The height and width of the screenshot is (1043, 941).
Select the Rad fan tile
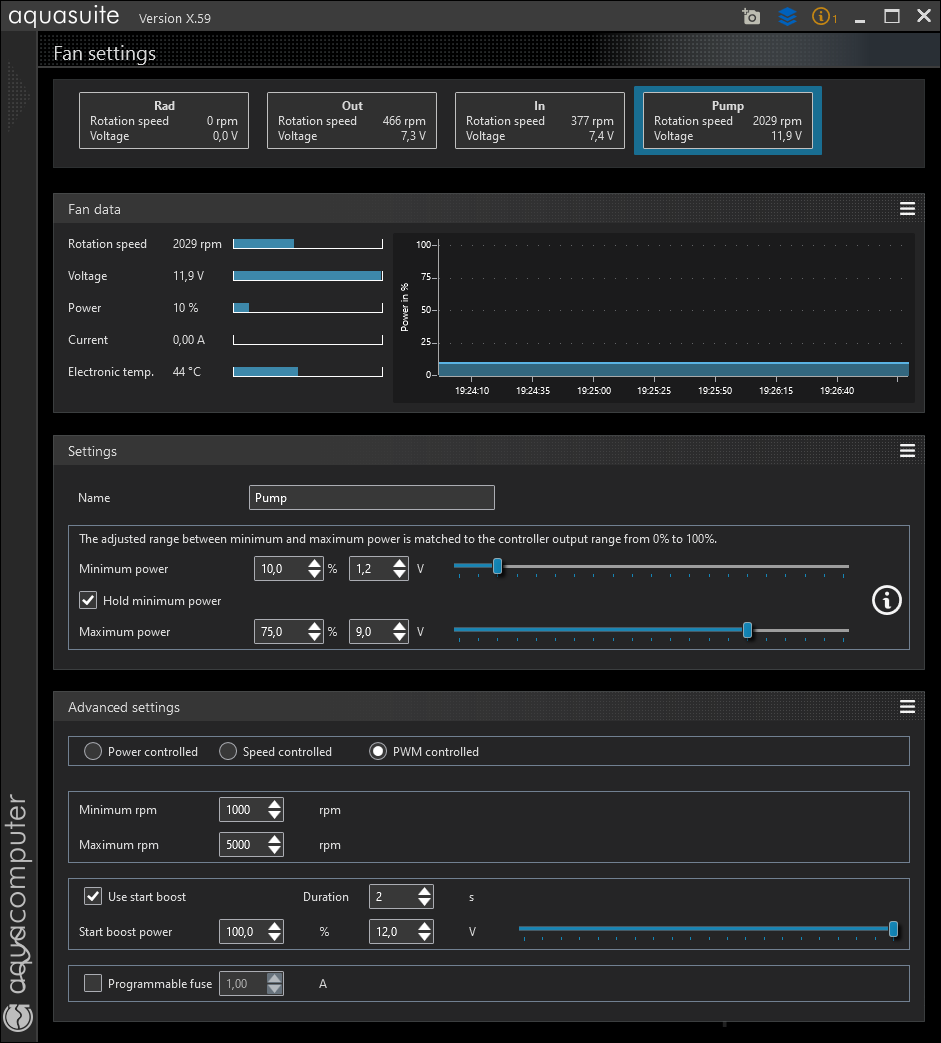click(x=164, y=120)
